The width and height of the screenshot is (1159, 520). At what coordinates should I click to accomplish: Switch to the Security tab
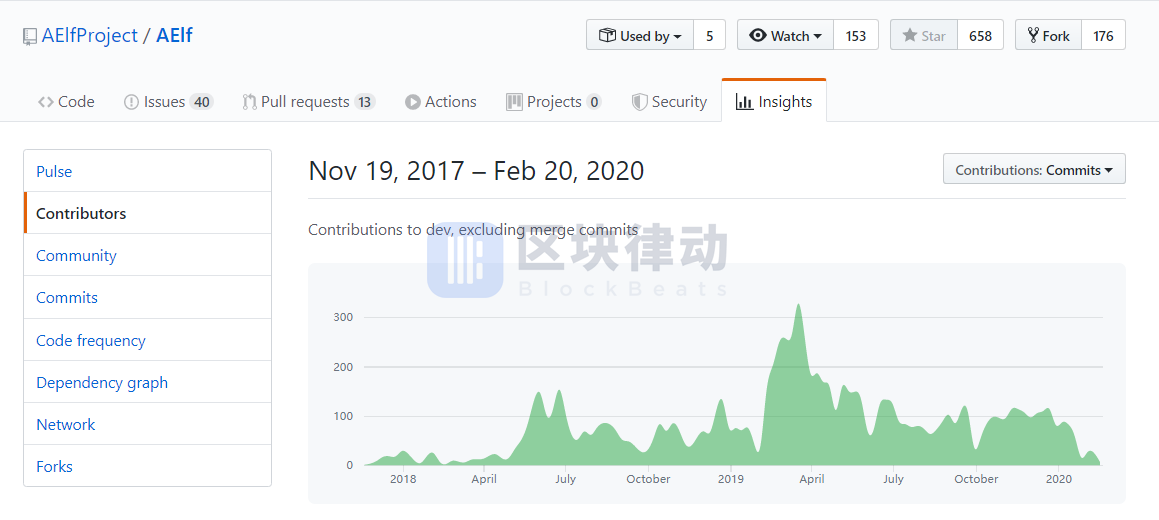[669, 102]
